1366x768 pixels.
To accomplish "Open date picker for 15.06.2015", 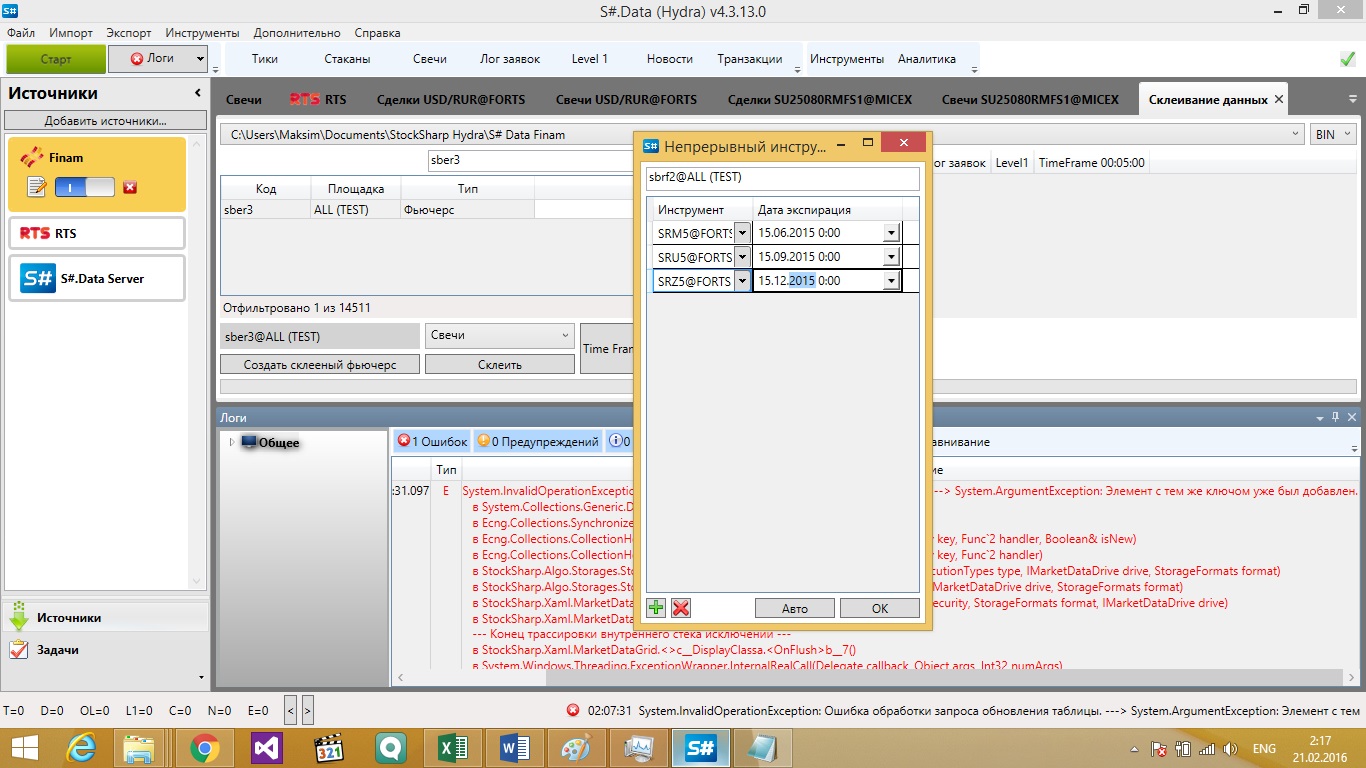I will (x=891, y=233).
